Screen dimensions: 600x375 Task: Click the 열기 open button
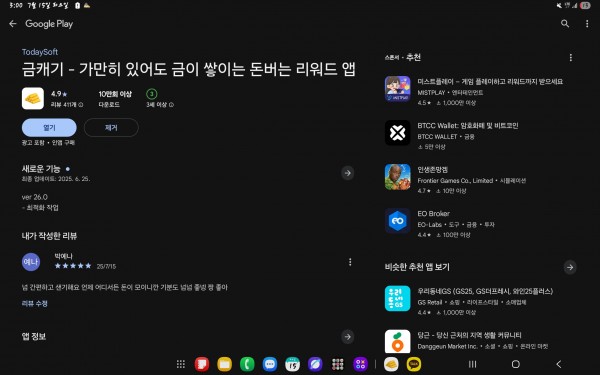coord(49,127)
